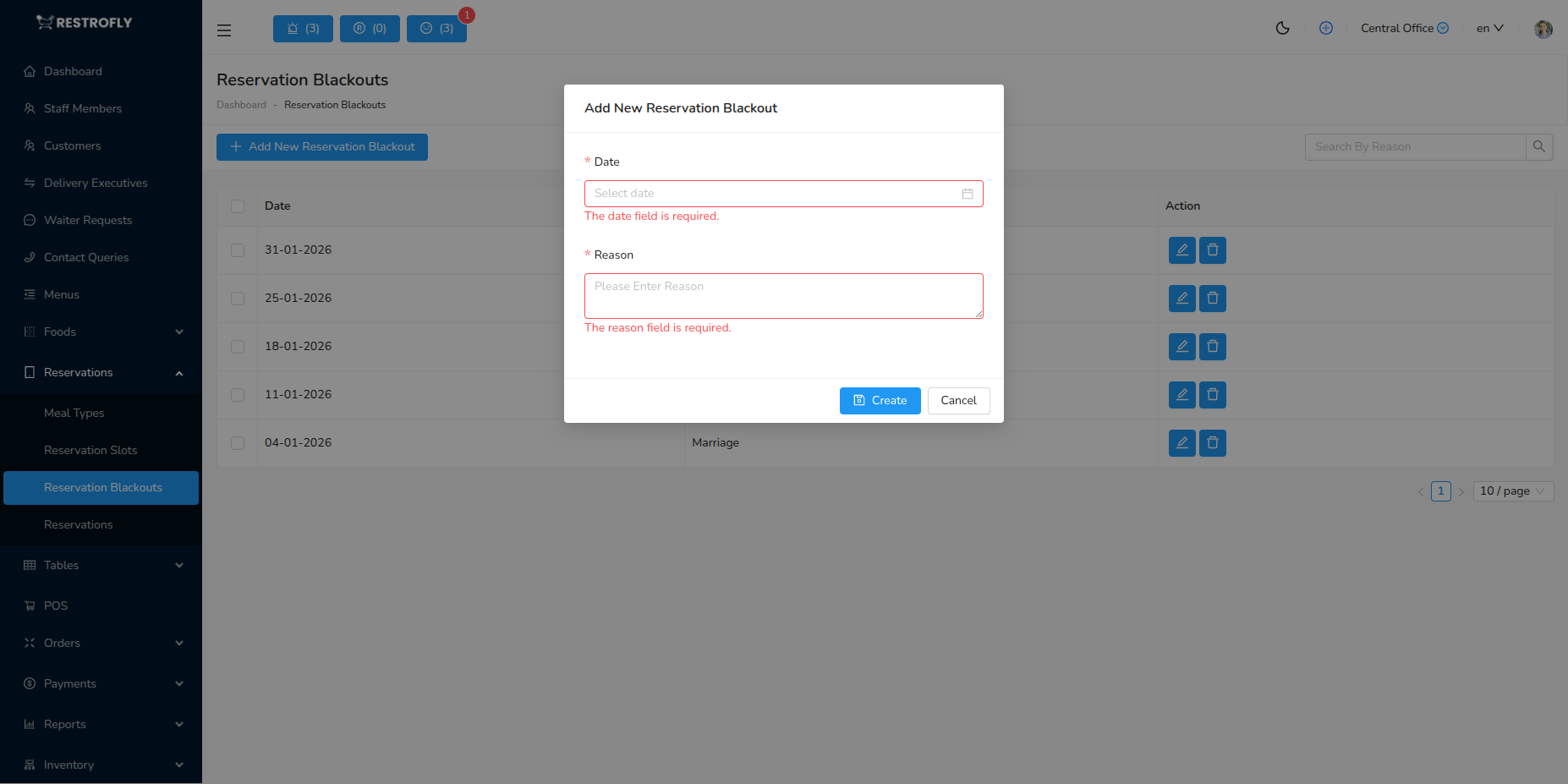Edit the 04-01-2026 Marriage blackout entry
This screenshot has height=784, width=1568.
tap(1181, 442)
